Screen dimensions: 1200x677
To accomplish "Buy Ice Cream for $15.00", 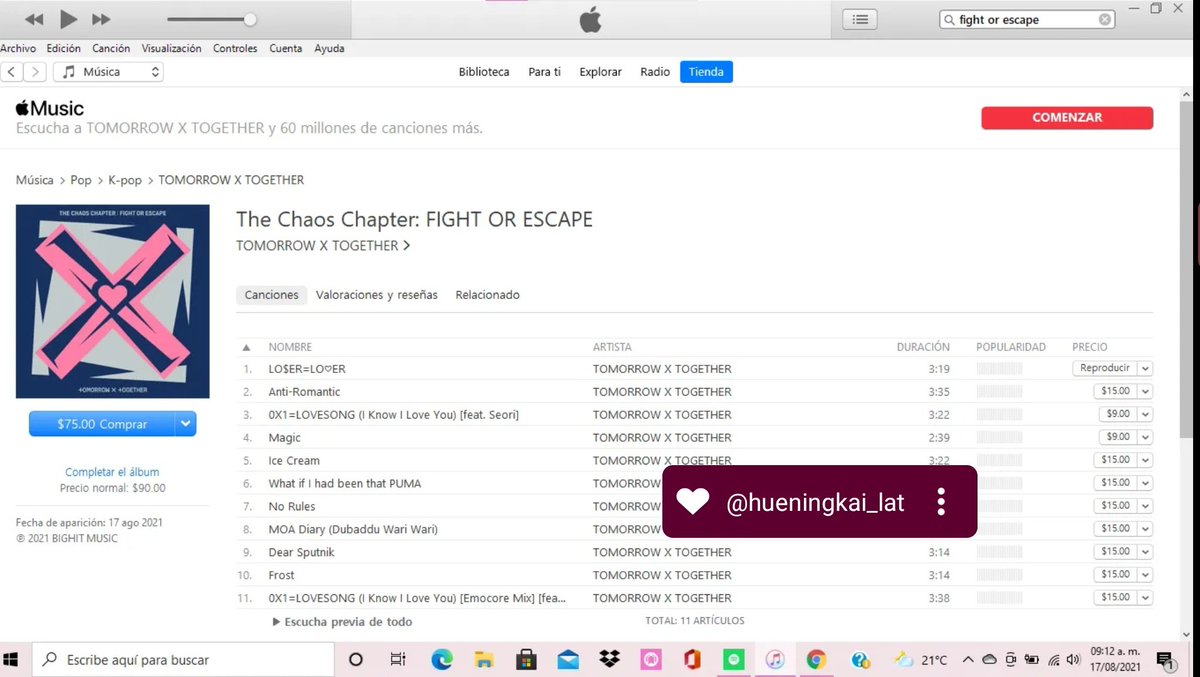I will [x=1115, y=460].
